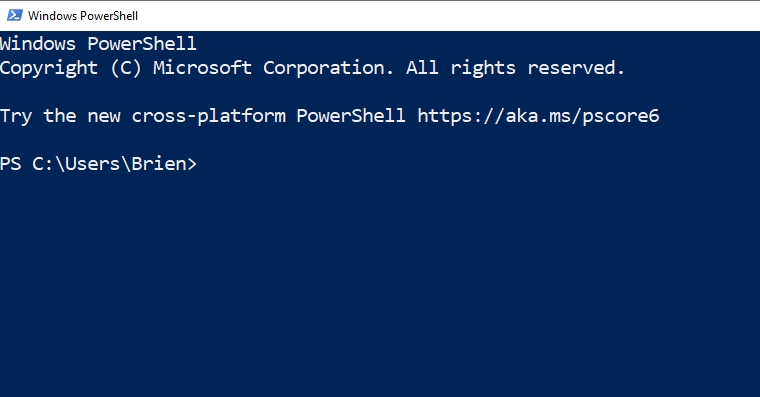
Task: Click the word reserved. at line end
Action: pos(576,68)
